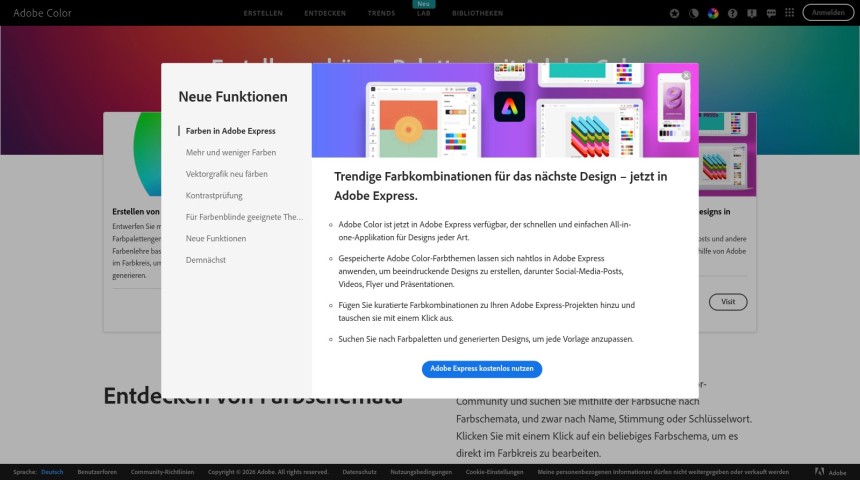Open the color wheel icon in header

click(x=713, y=13)
